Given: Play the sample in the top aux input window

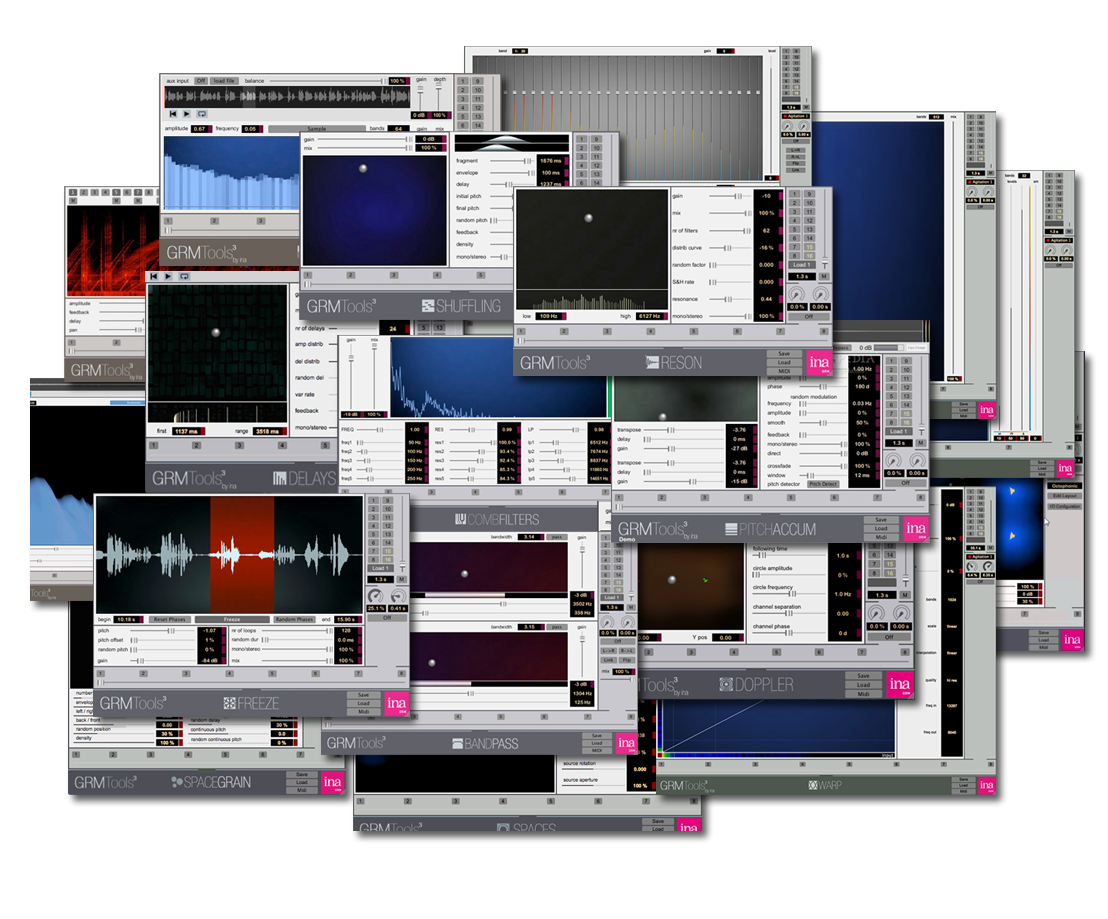Looking at the screenshot, I should click(187, 114).
